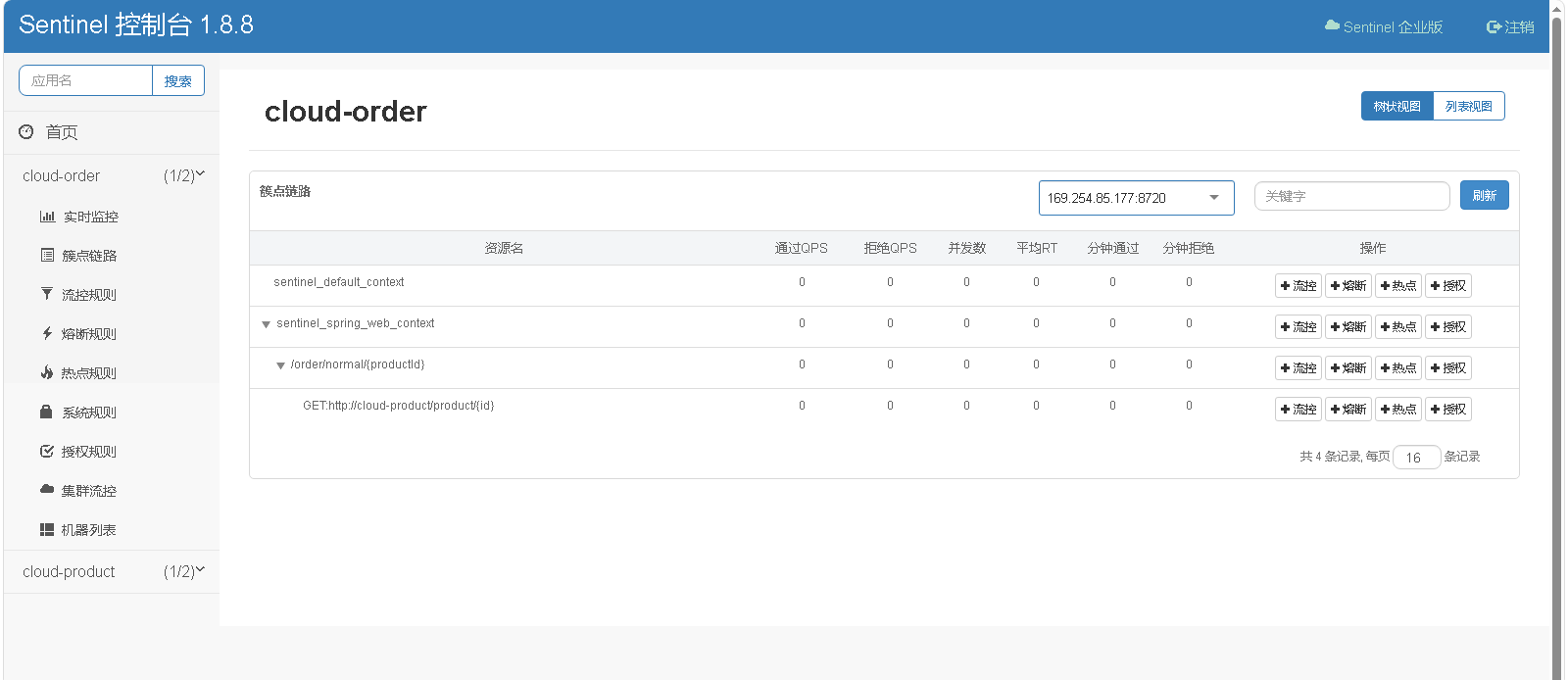Add 流控 rule for sentinel_default_context
Image resolution: width=1568 pixels, height=680 pixels.
pos(1298,285)
